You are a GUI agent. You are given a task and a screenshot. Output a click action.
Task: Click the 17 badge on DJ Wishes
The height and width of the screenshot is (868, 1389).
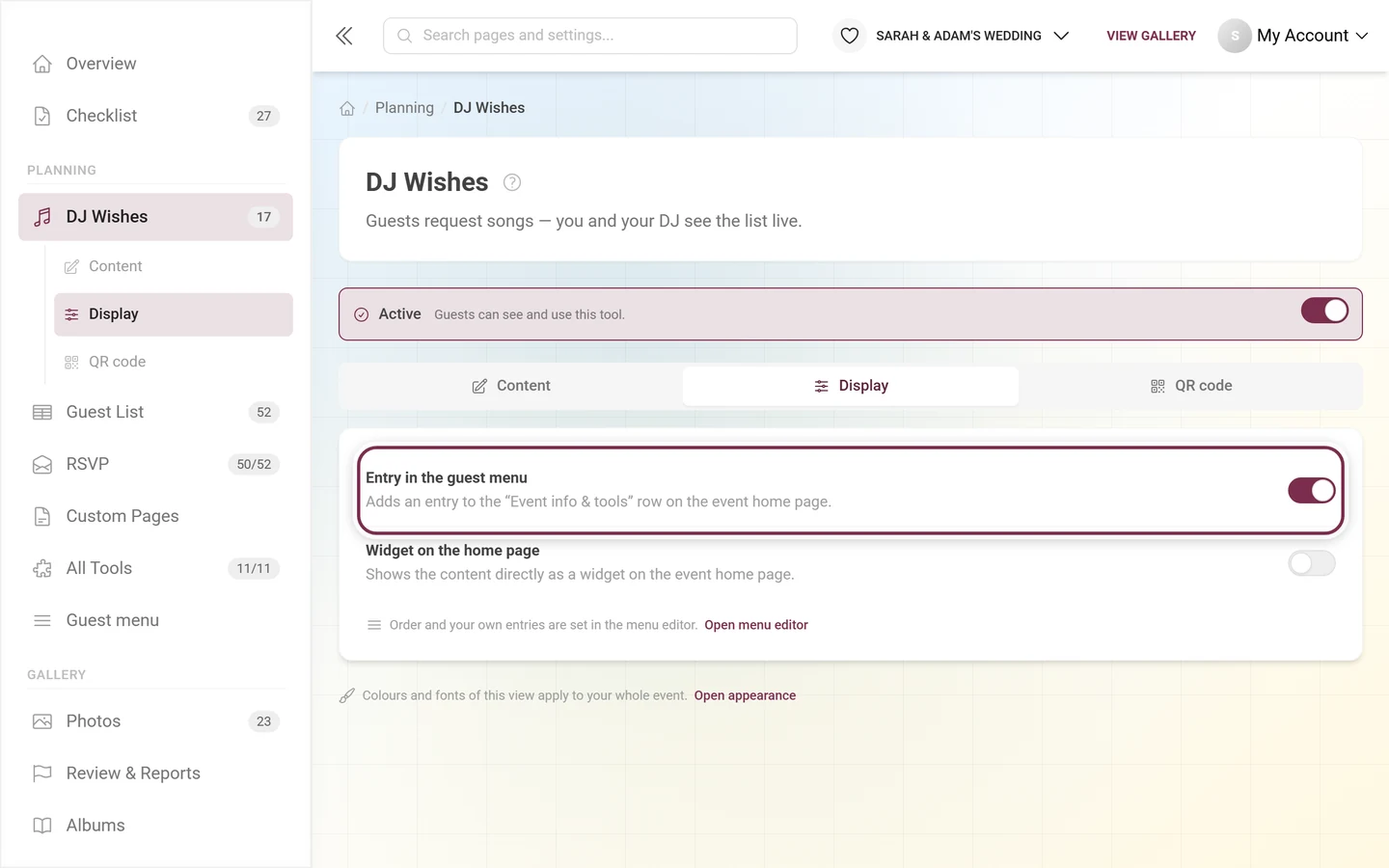[x=264, y=217]
